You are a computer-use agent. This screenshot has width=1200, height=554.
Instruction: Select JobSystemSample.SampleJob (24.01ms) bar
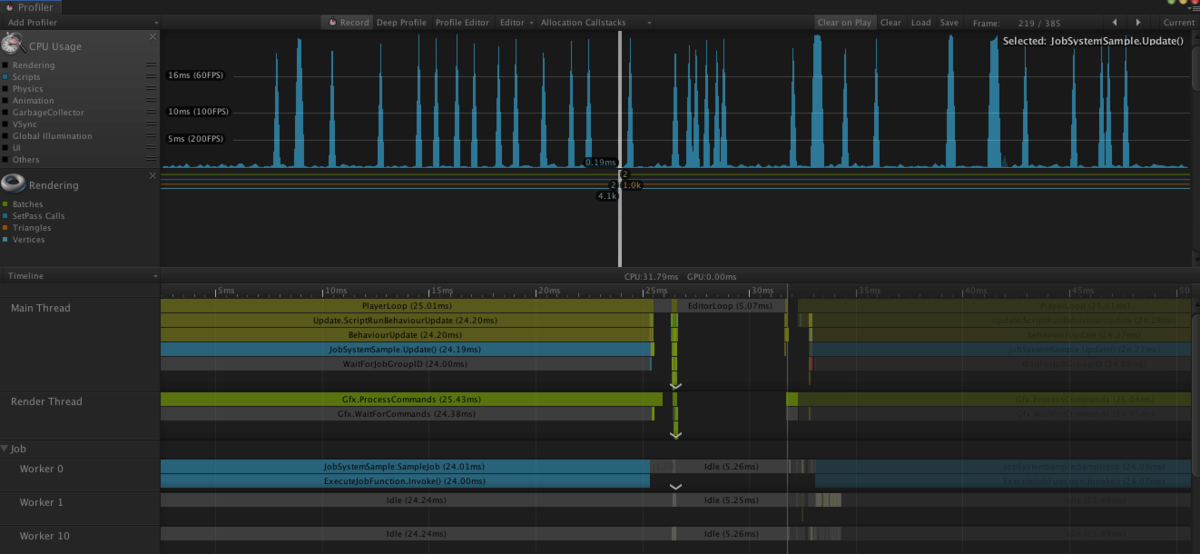coord(405,466)
